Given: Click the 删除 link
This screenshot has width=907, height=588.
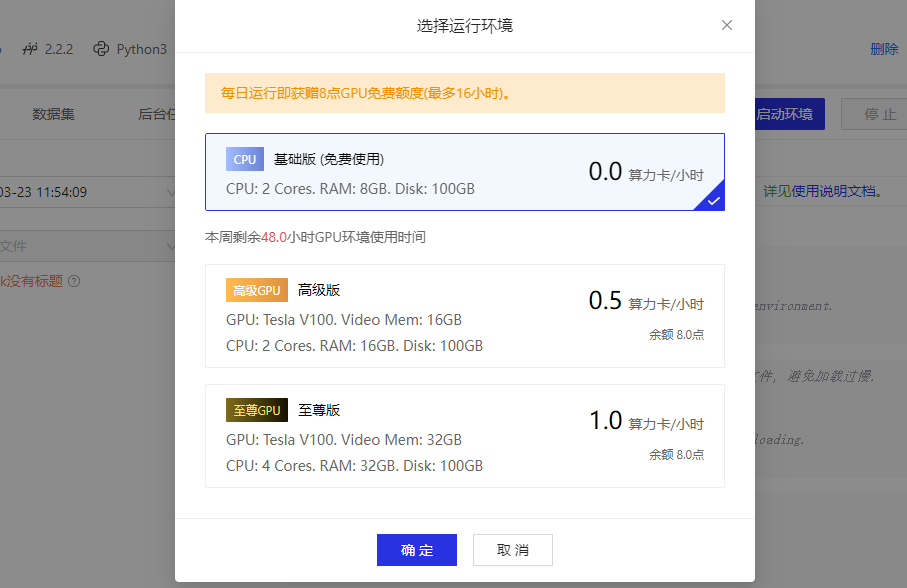Looking at the screenshot, I should (x=884, y=49).
